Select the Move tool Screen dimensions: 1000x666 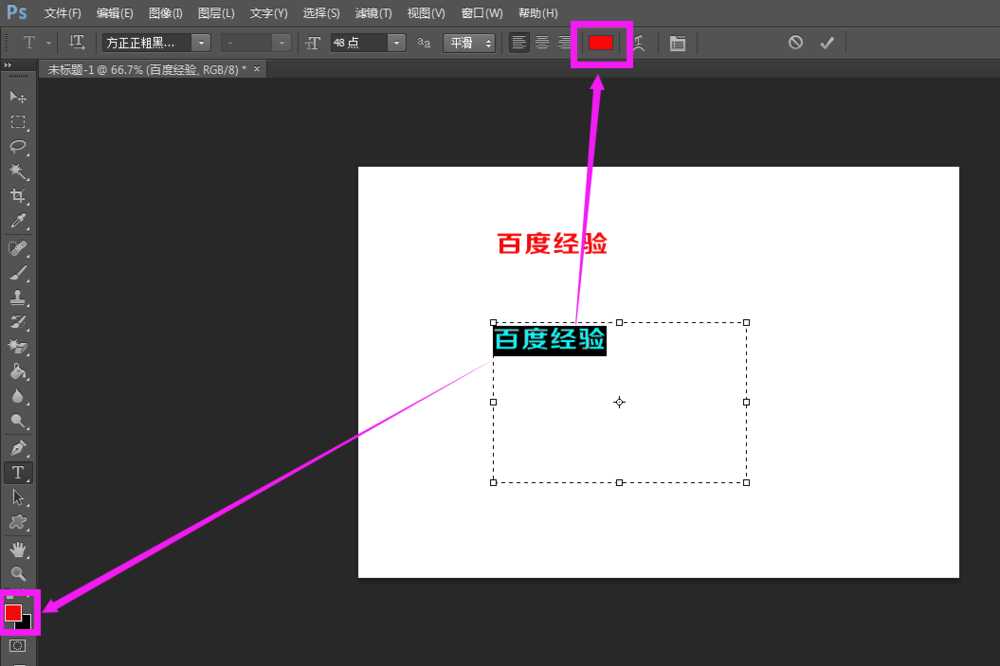point(16,97)
